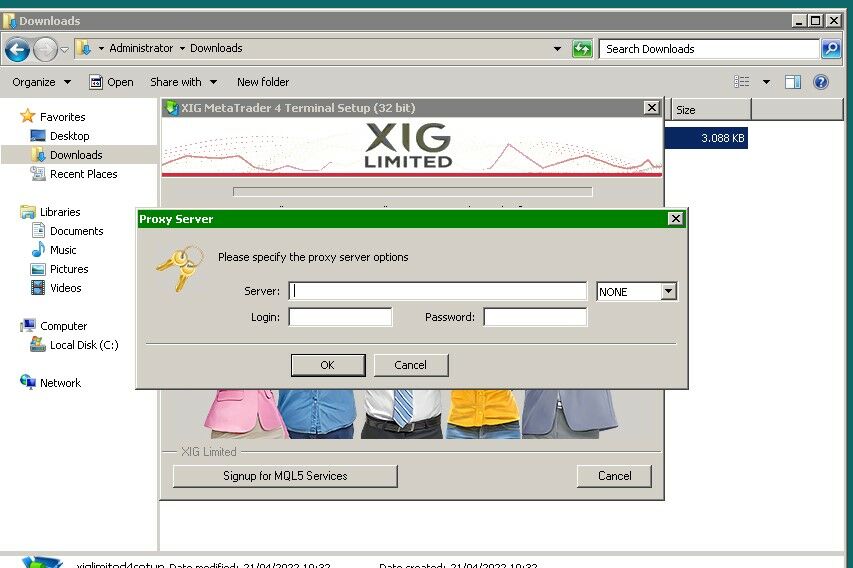This screenshot has width=853, height=568.
Task: Open the view options dropdown arrow
Action: pyautogui.click(x=767, y=82)
